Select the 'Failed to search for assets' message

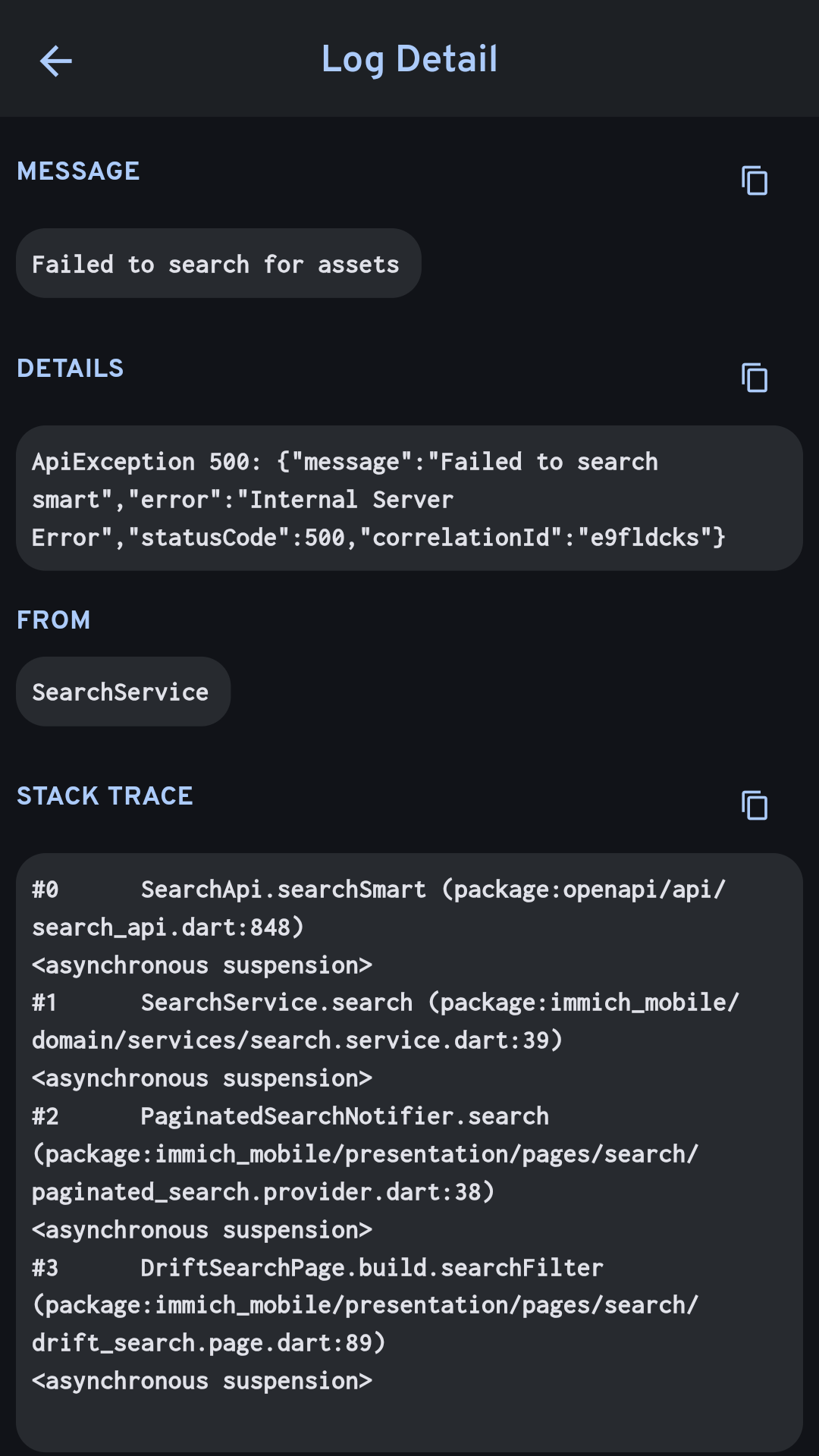pos(216,264)
